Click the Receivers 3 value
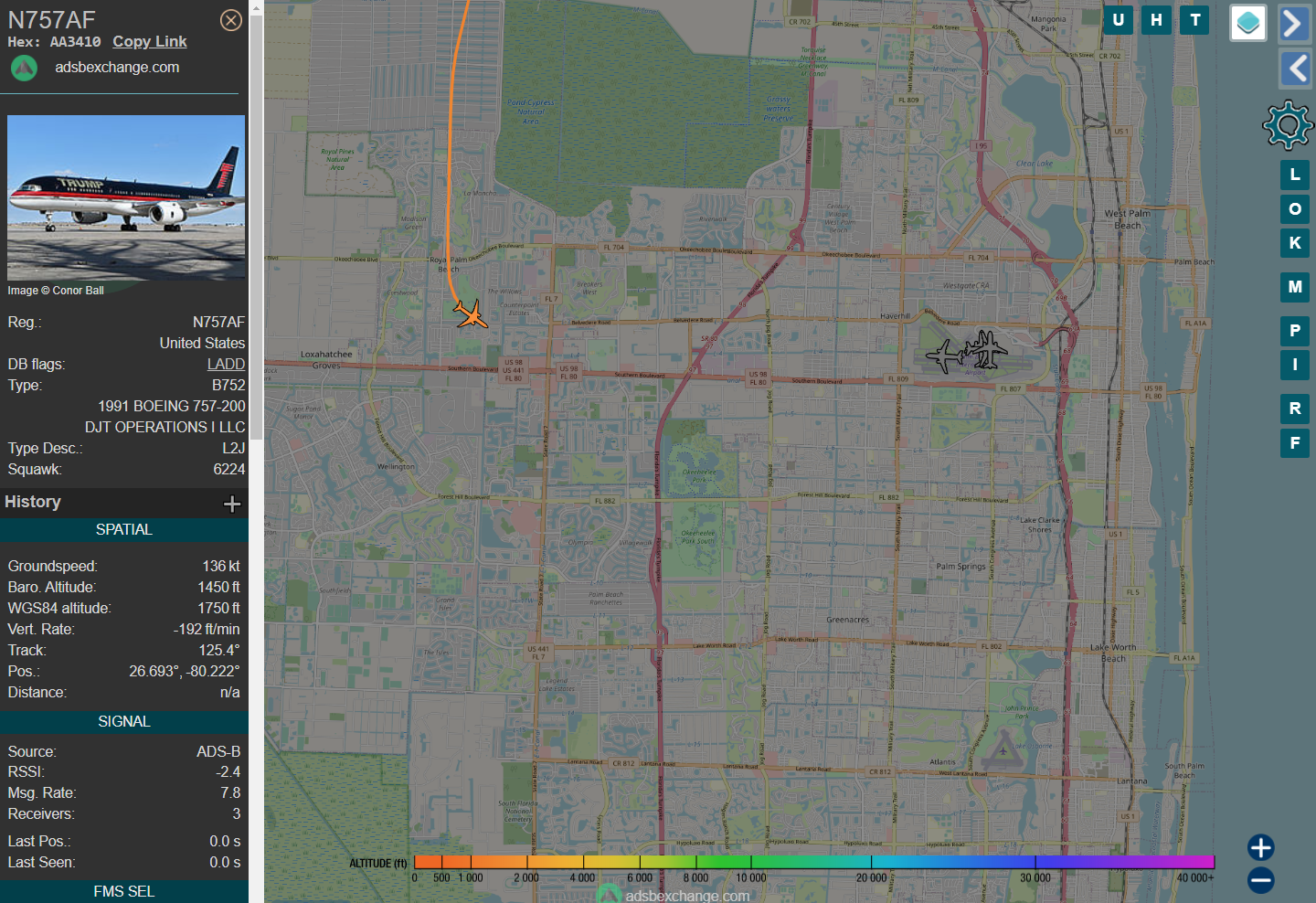The width and height of the screenshot is (1316, 903). tap(236, 814)
